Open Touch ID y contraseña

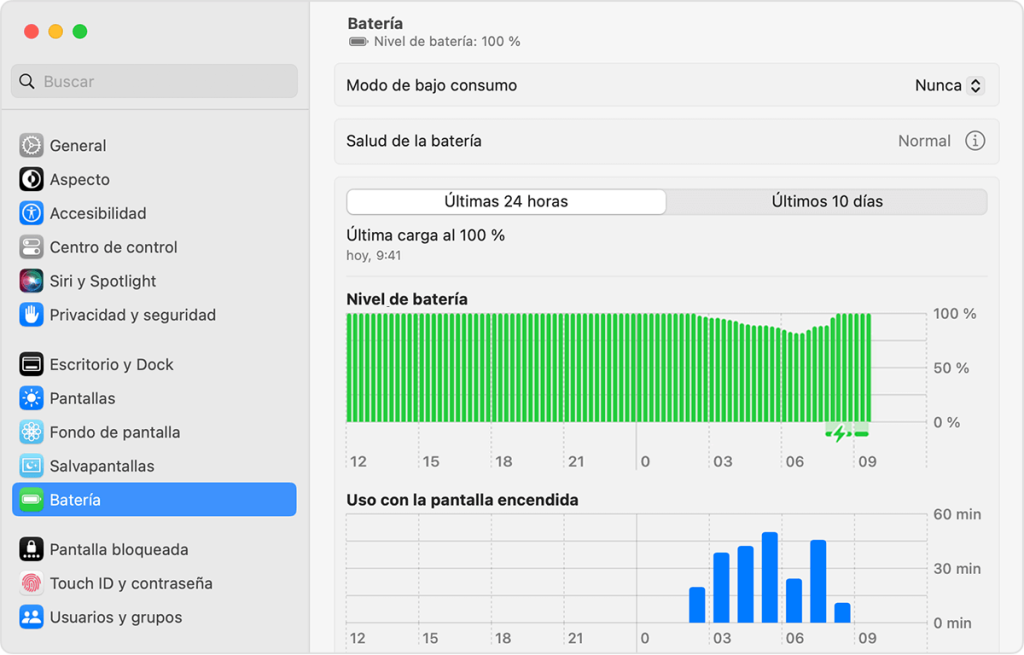click(x=130, y=584)
